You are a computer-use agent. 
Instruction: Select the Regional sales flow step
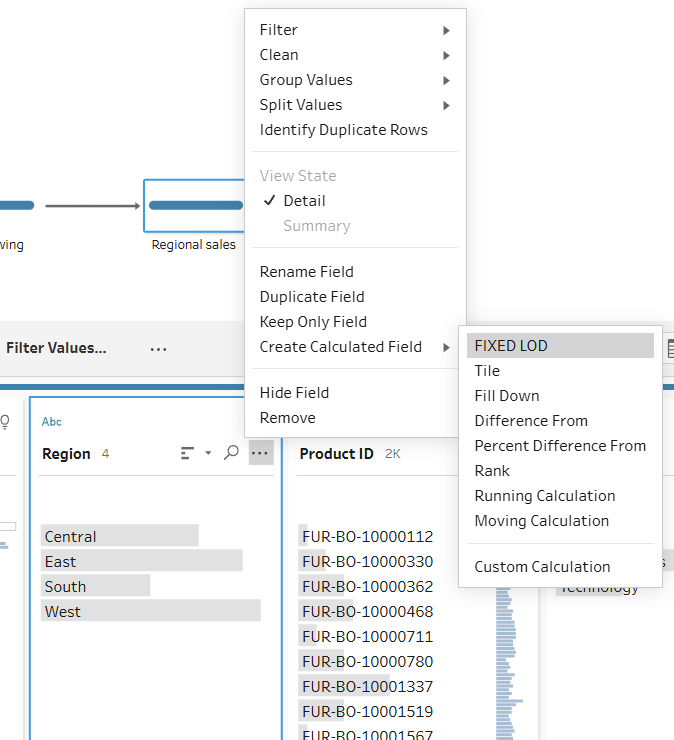pyautogui.click(x=194, y=205)
